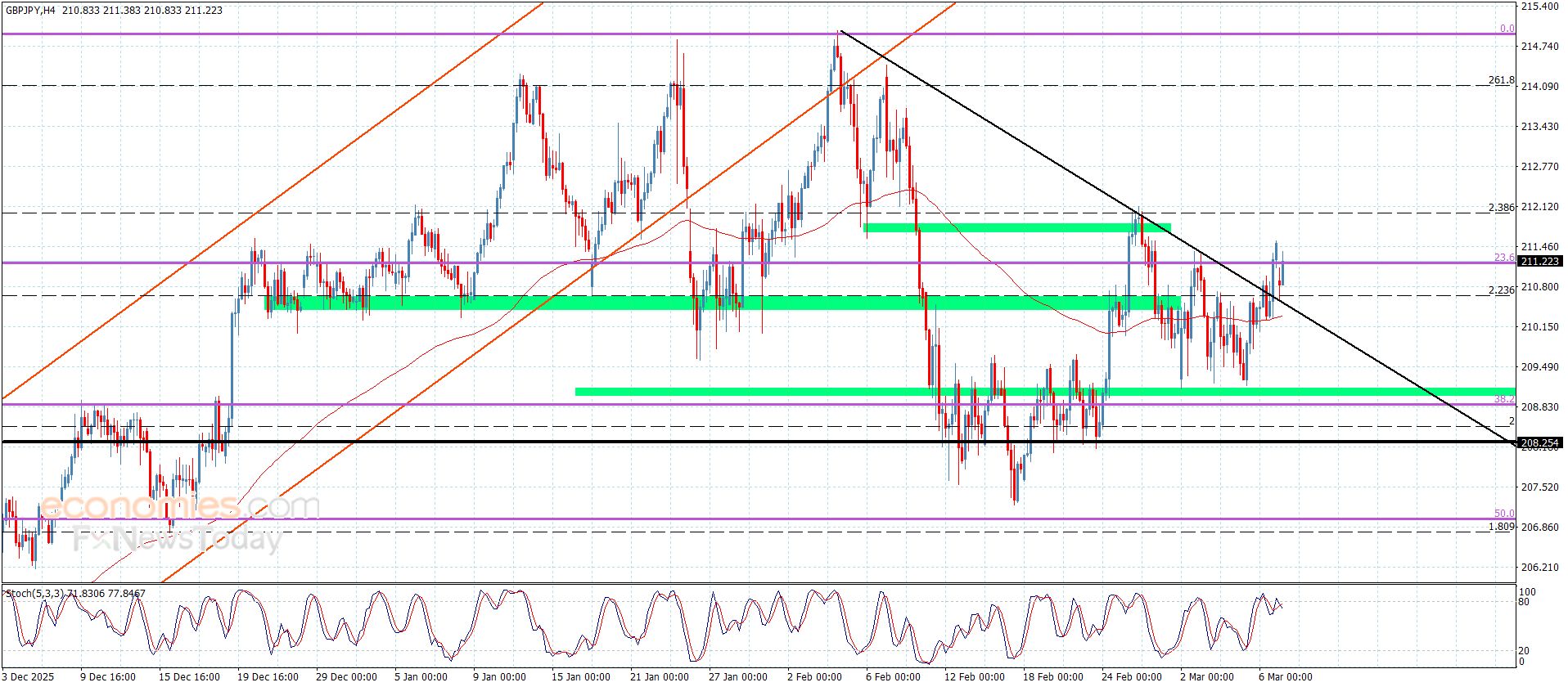Click the 1.809 extension level label
The height and width of the screenshot is (687, 1568).
click(x=1501, y=527)
